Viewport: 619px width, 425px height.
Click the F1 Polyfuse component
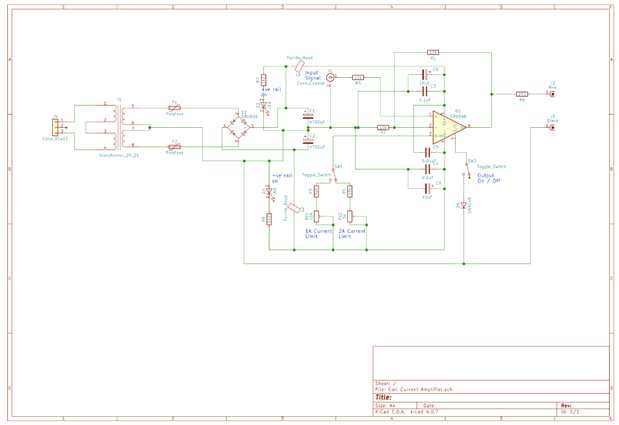[x=174, y=107]
